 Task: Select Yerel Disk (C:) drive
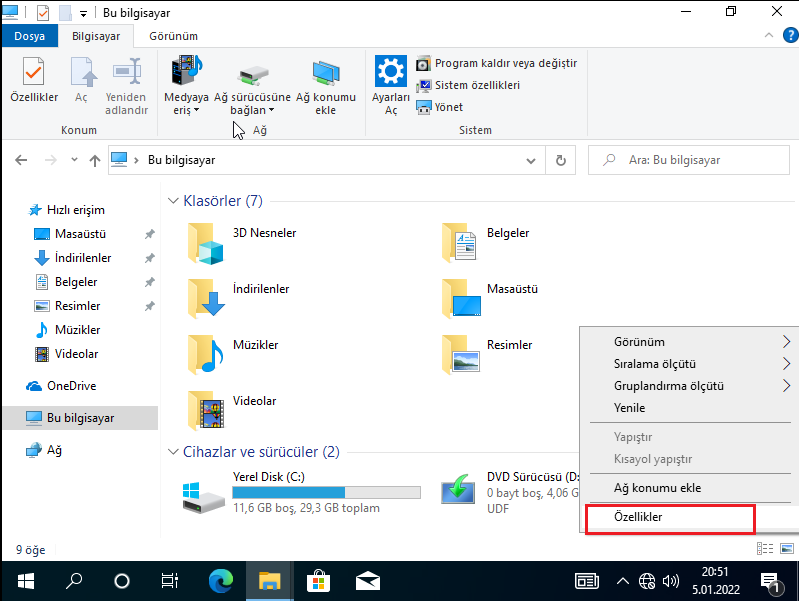coord(302,493)
